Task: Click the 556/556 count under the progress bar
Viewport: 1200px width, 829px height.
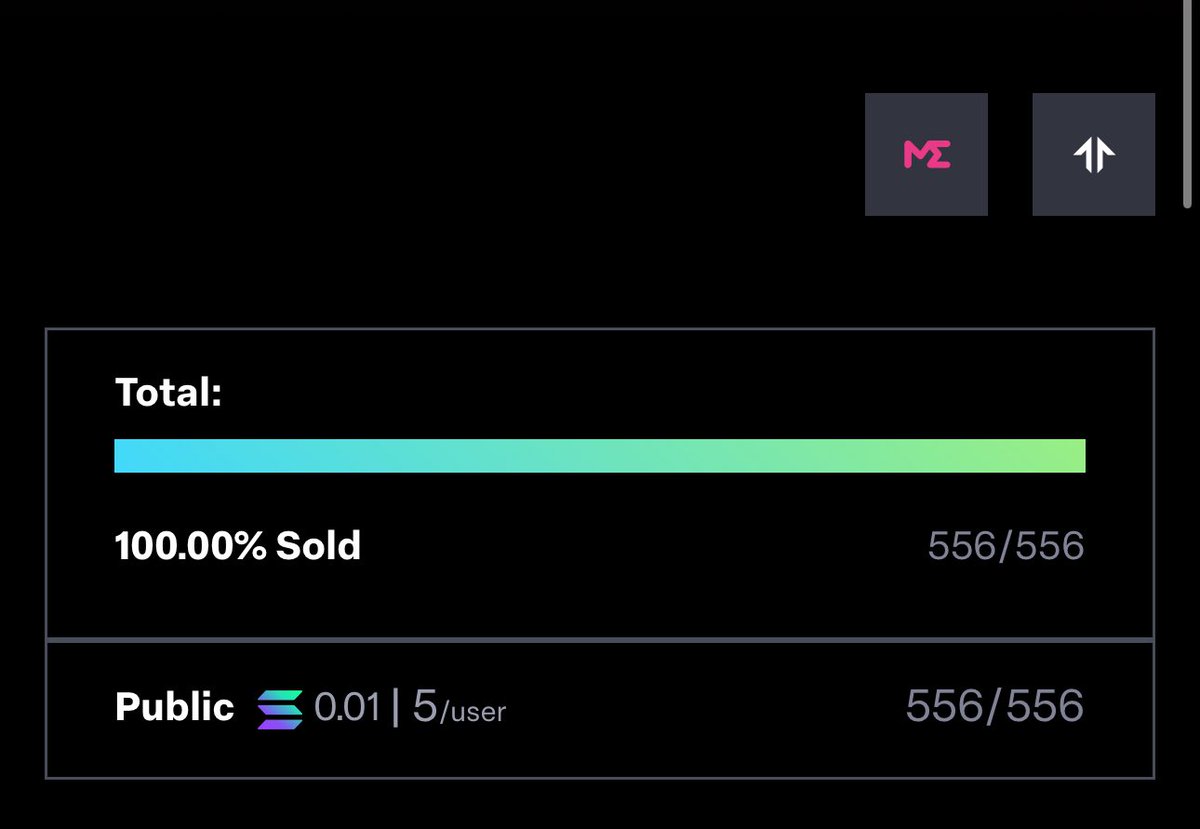Action: coord(1006,546)
